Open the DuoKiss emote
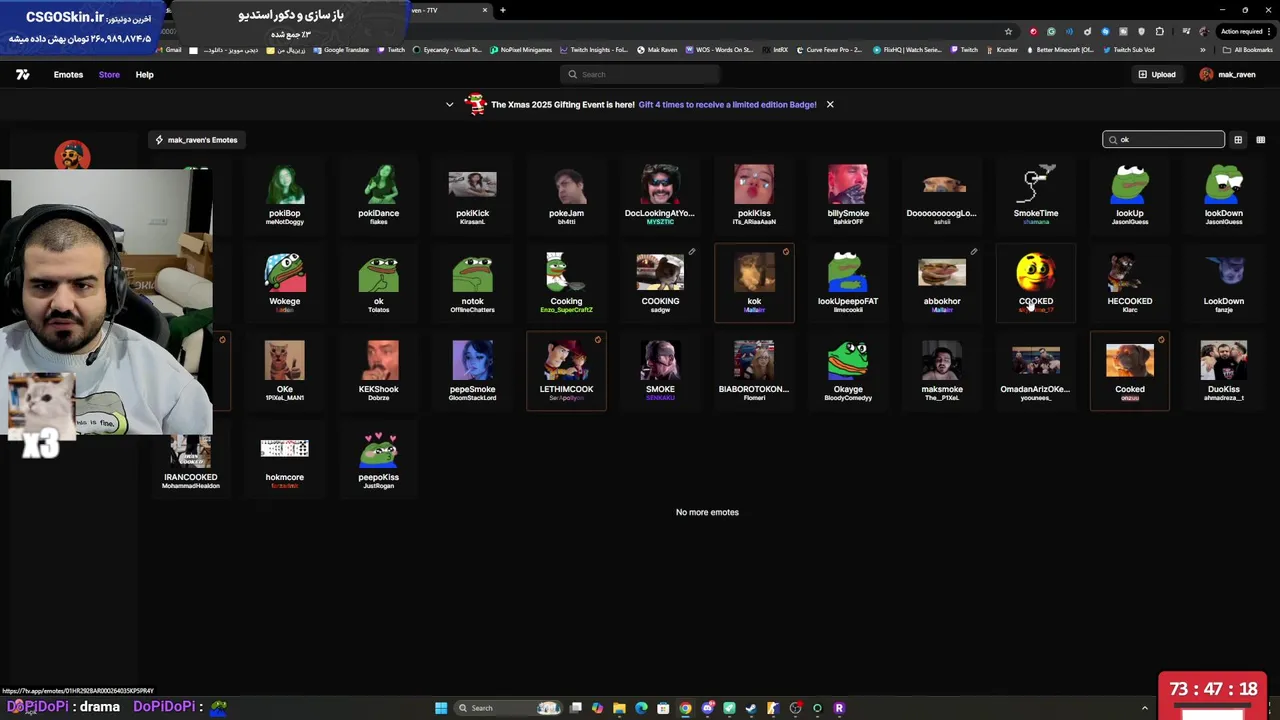Viewport: 1280px width, 720px height. [x=1224, y=371]
